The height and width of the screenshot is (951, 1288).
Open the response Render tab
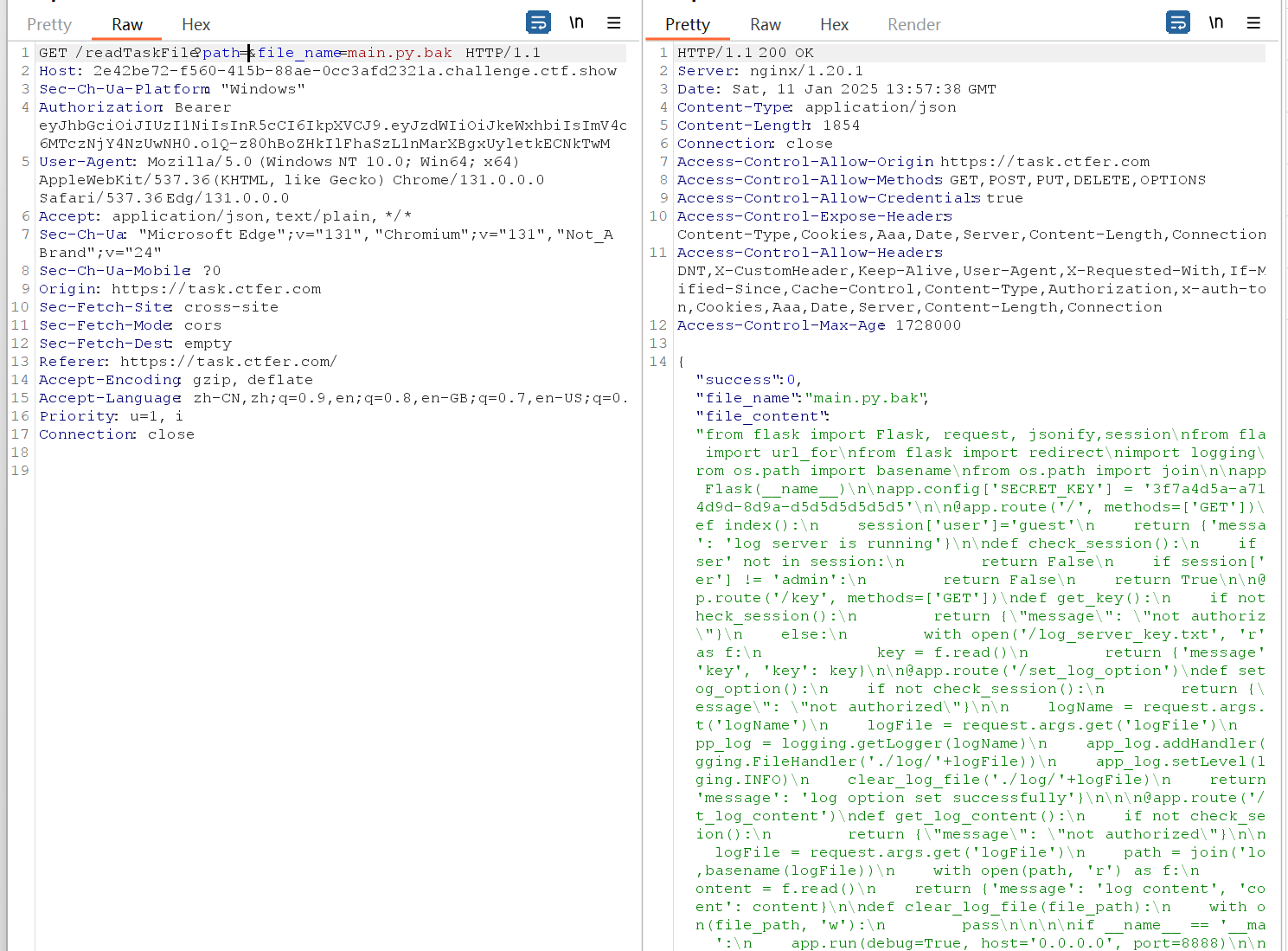tap(914, 24)
